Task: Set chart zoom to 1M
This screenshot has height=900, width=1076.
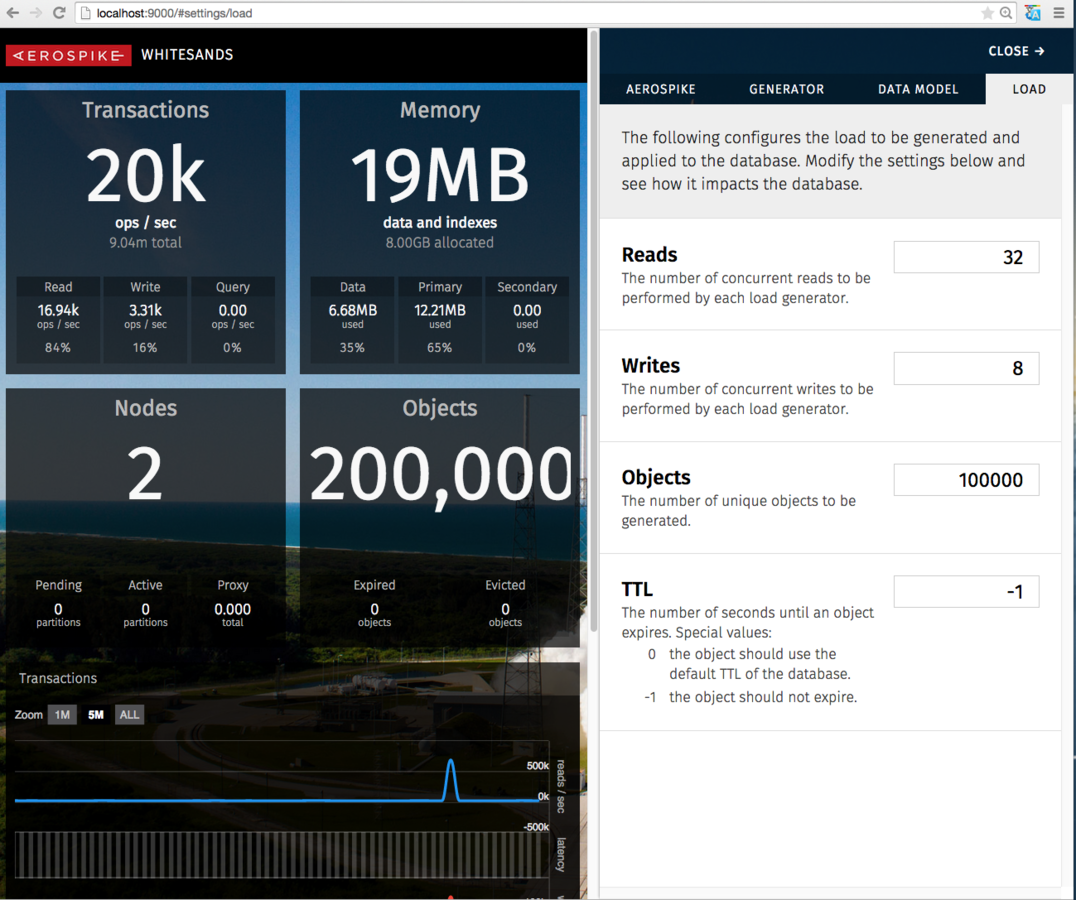Action: tap(62, 715)
